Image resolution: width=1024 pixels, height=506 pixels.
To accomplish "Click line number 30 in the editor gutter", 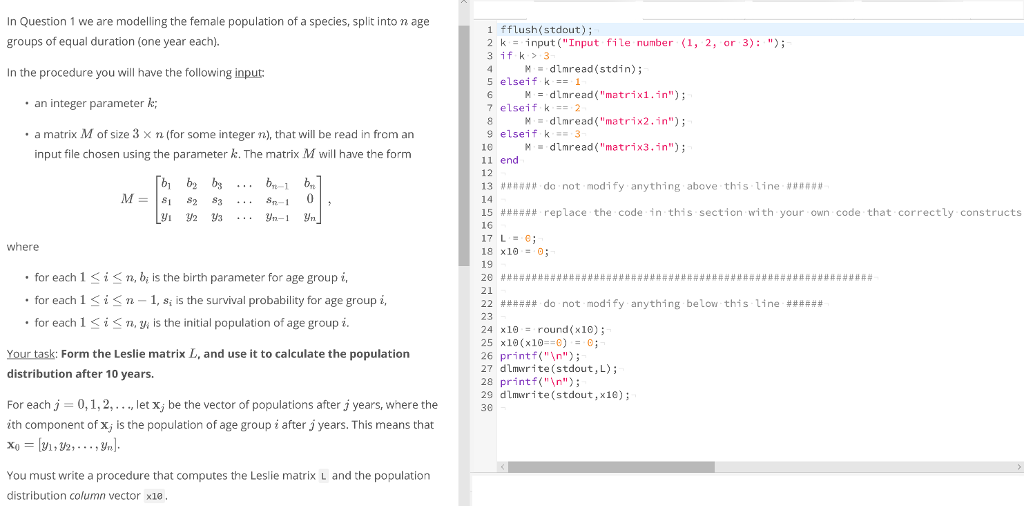I will pyautogui.click(x=486, y=408).
